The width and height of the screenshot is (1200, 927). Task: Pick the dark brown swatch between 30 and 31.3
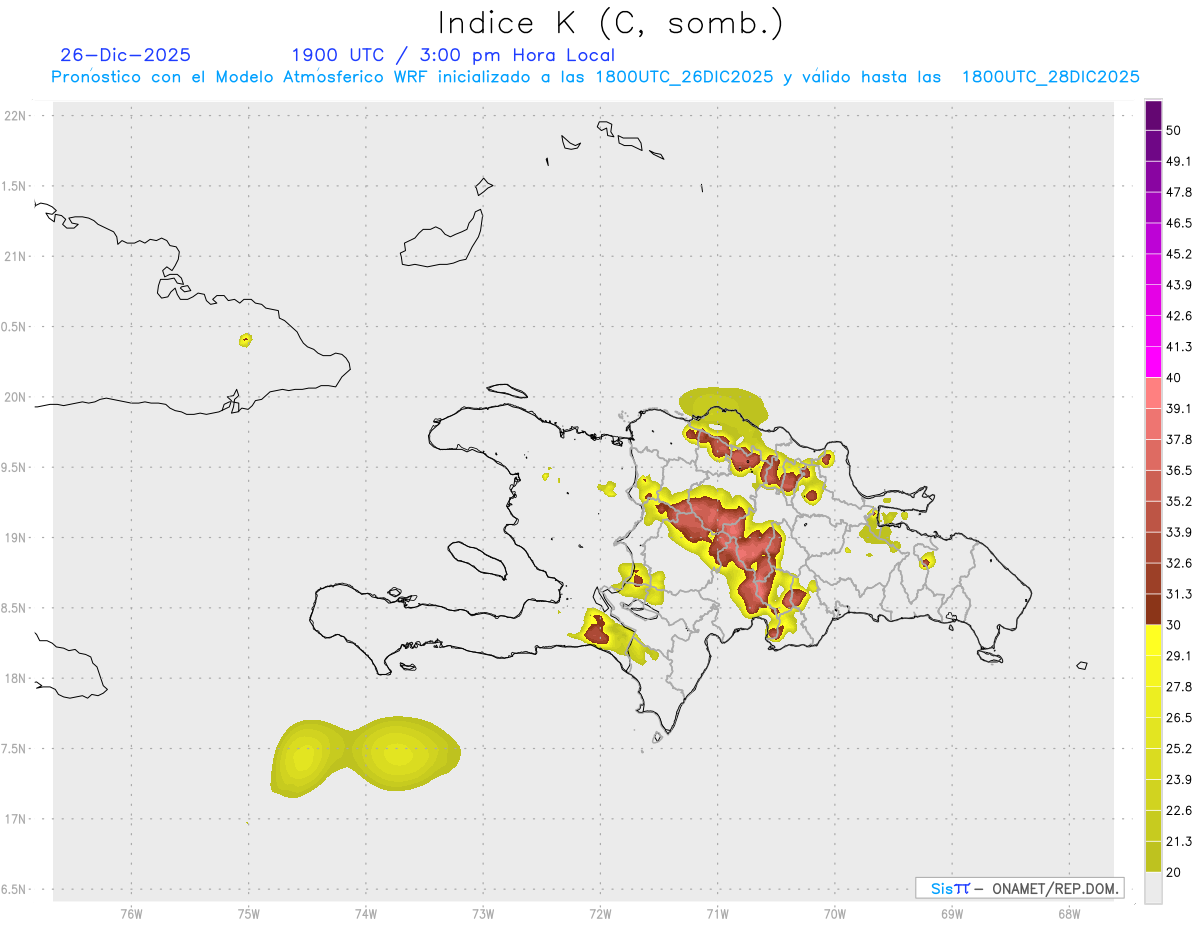pyautogui.click(x=1154, y=609)
